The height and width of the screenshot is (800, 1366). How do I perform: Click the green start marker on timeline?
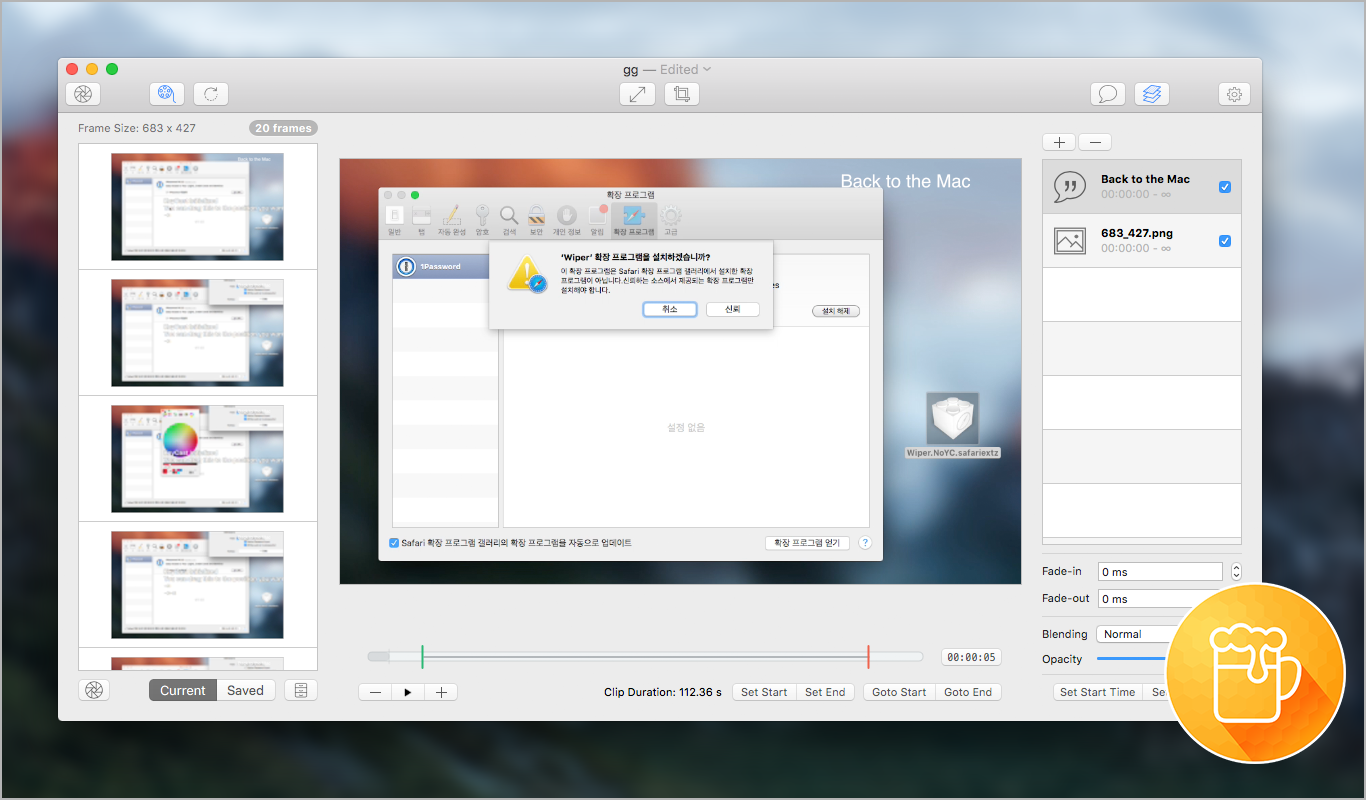[x=422, y=657]
